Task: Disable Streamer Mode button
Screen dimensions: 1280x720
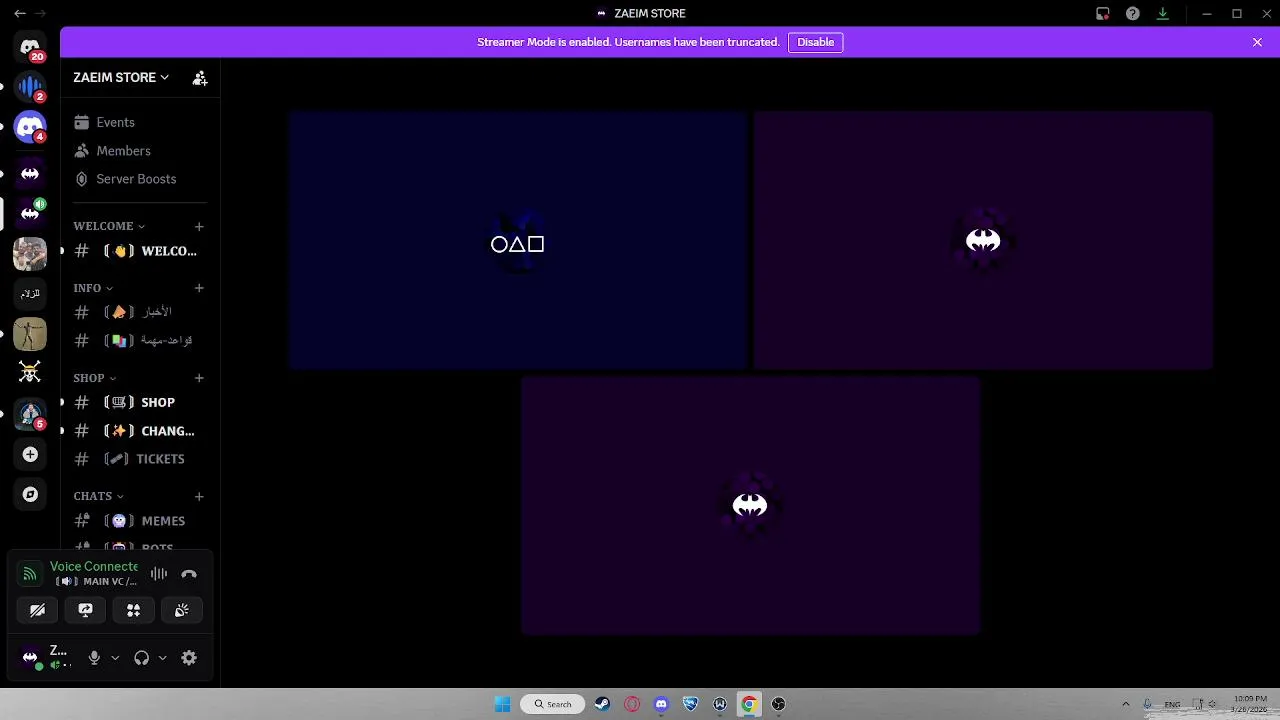Action: point(815,42)
